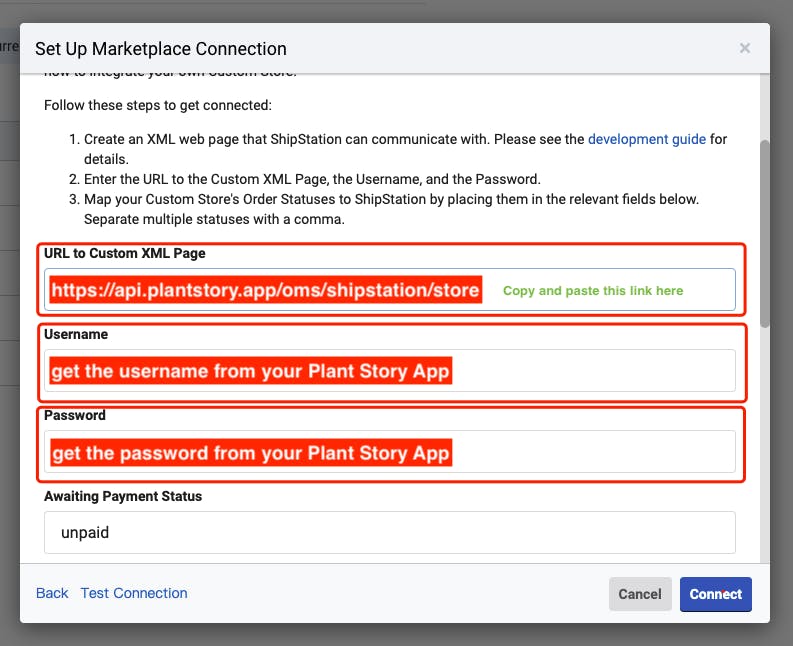Close the Set Up Marketplace Connection dialog
Viewport: 793px width, 646px height.
(x=744, y=49)
